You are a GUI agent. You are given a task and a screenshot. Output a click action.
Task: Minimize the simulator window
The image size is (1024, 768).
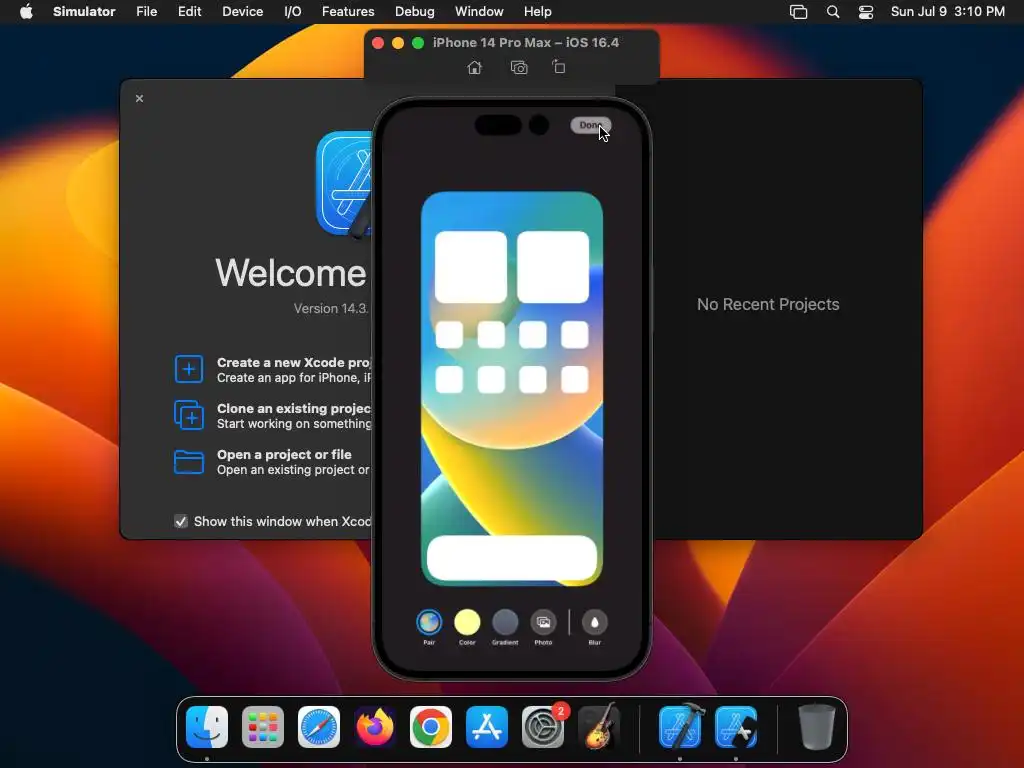click(x=398, y=43)
